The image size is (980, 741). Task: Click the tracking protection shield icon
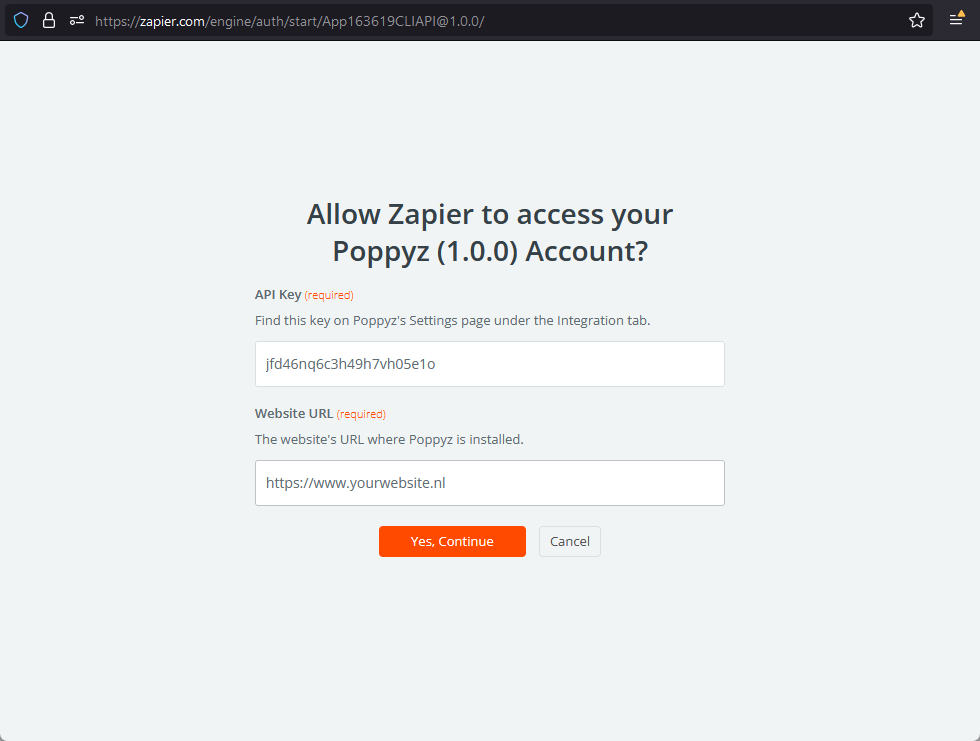pyautogui.click(x=21, y=20)
